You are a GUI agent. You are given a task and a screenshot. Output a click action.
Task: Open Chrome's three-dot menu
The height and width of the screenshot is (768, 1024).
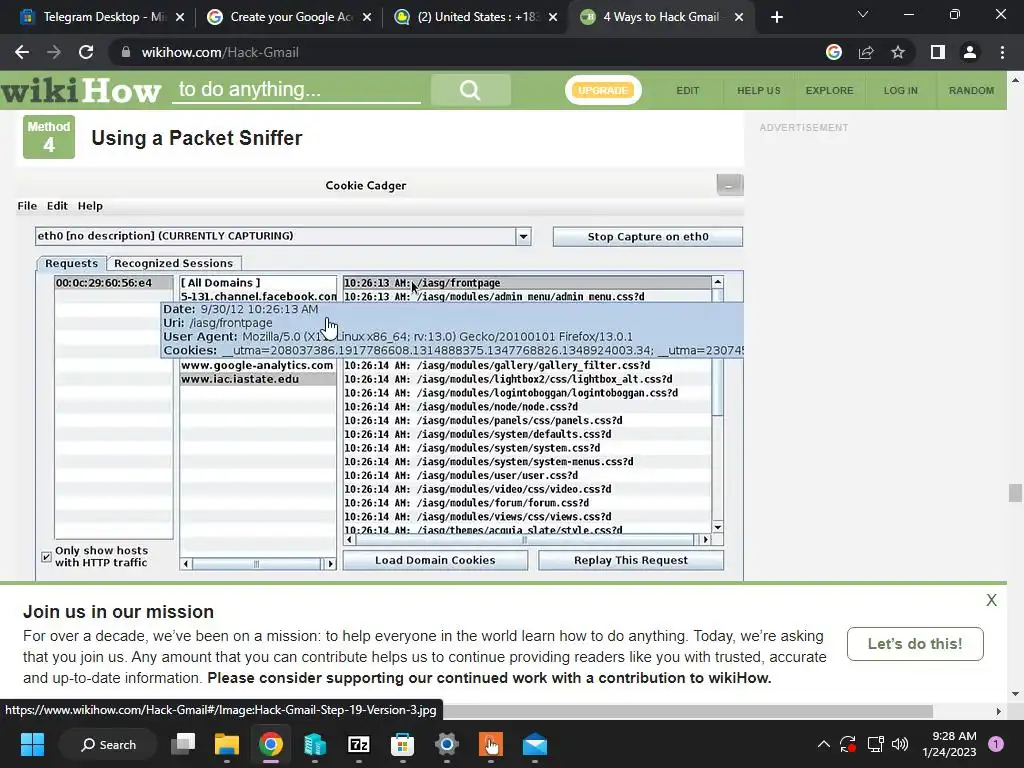pyautogui.click(x=1002, y=52)
